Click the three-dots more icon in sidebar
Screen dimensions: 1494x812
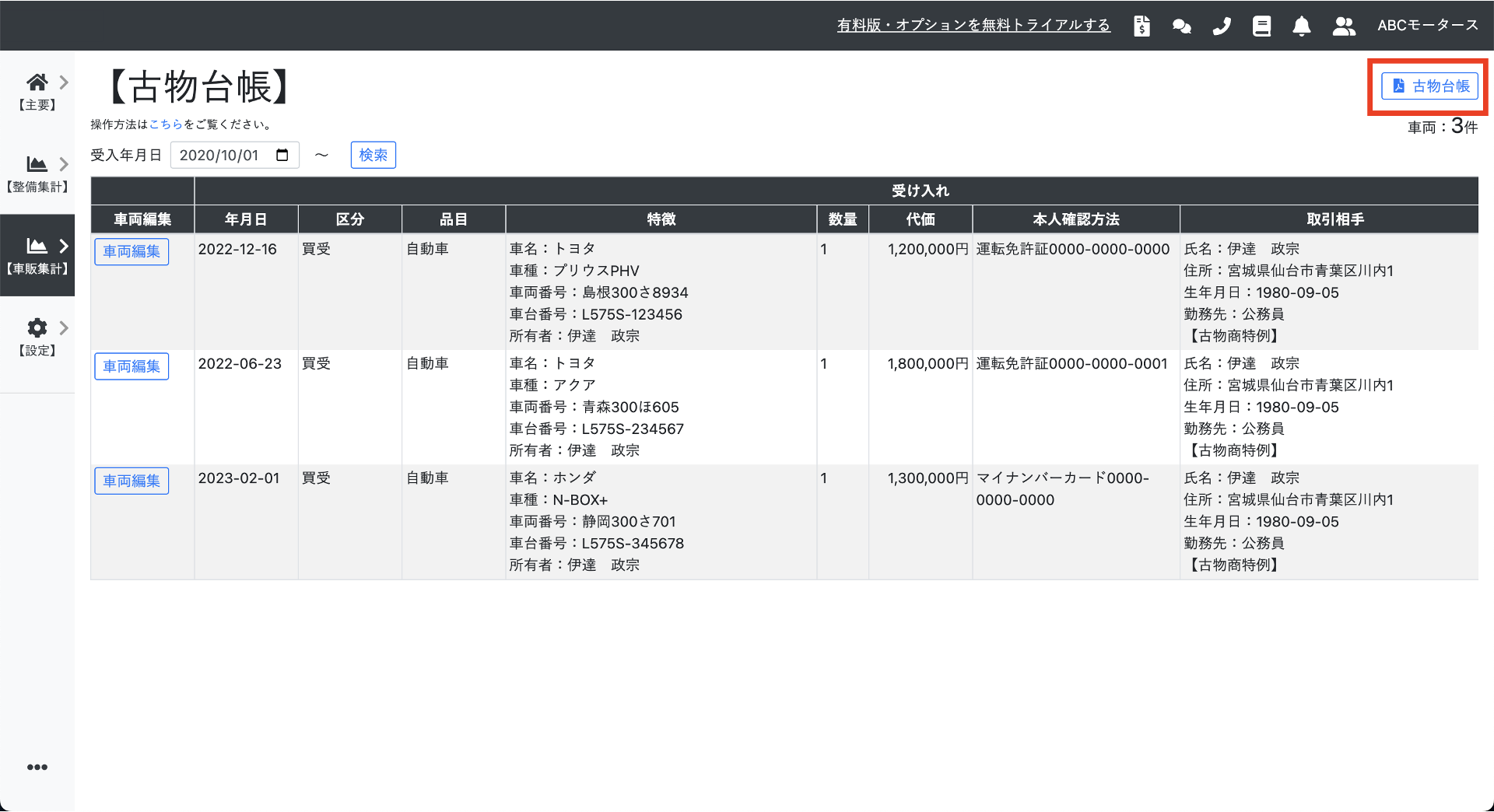(x=37, y=767)
